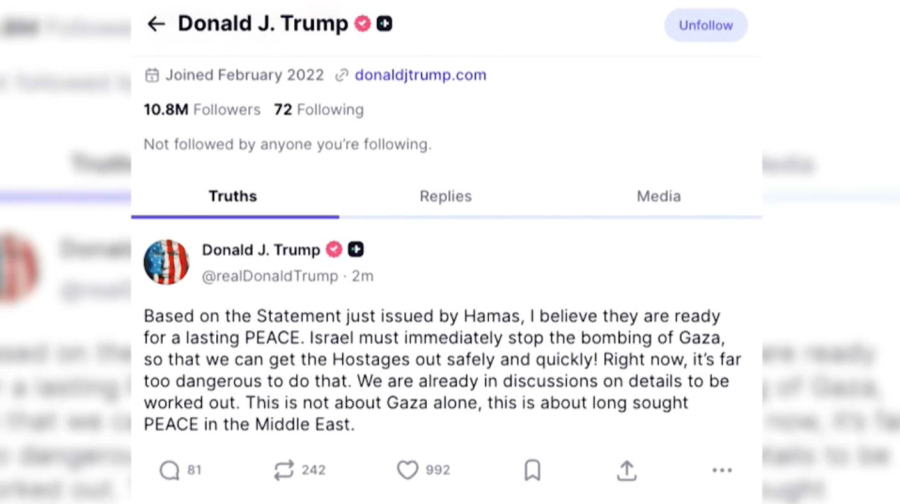The width and height of the screenshot is (900, 504).
Task: Open the donaldjtrump.com link
Action: [x=420, y=75]
